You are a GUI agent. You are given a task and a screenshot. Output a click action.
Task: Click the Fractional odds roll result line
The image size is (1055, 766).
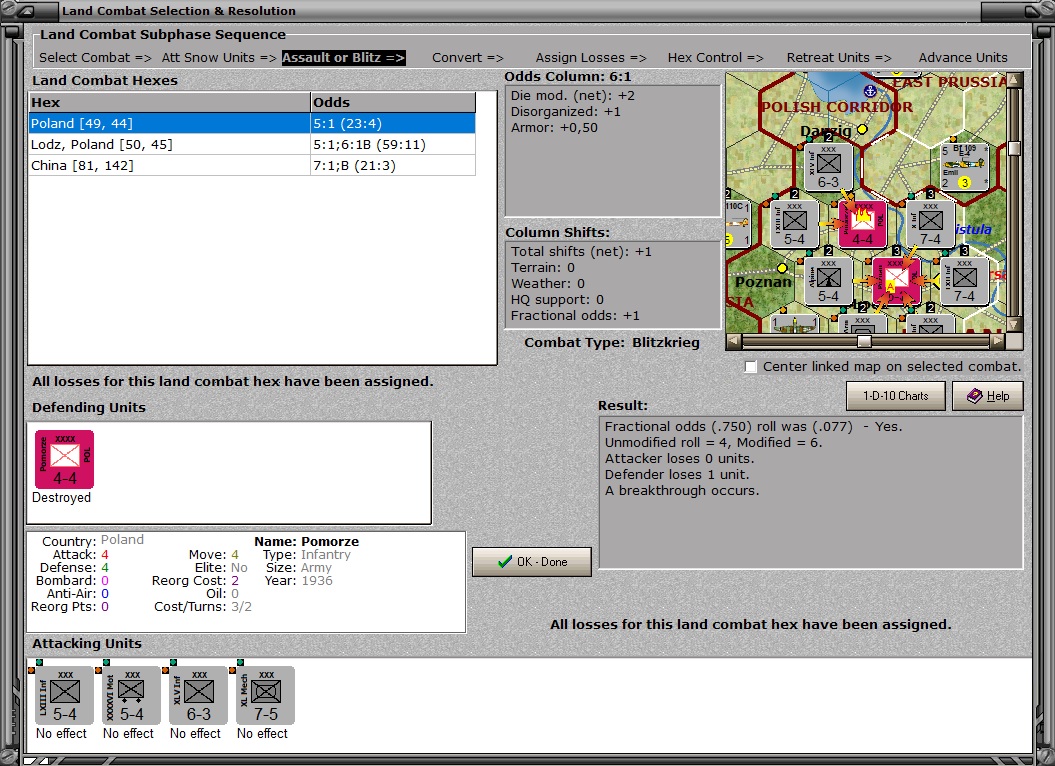(754, 427)
